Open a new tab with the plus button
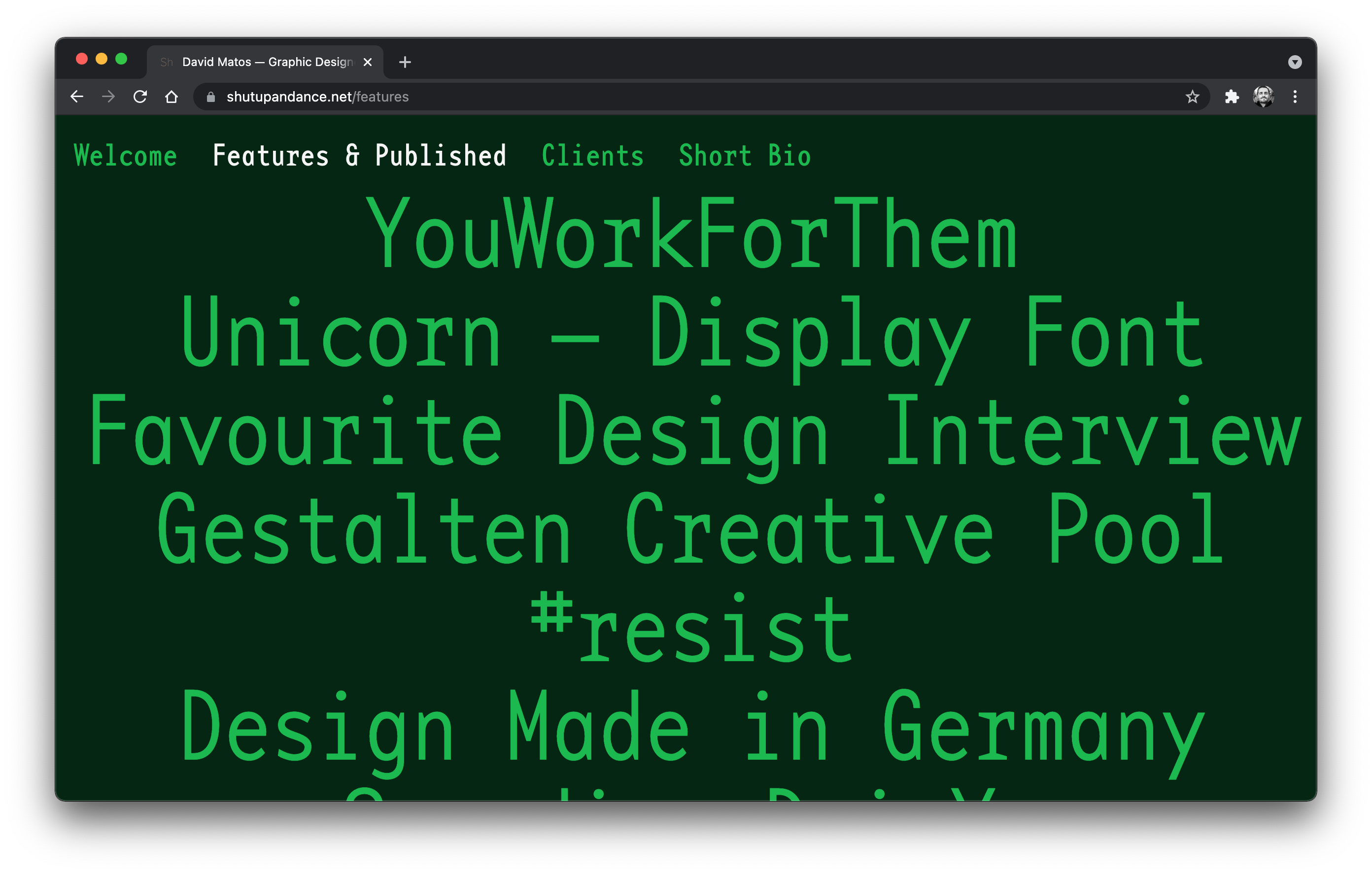This screenshot has height=874, width=1372. 405,62
